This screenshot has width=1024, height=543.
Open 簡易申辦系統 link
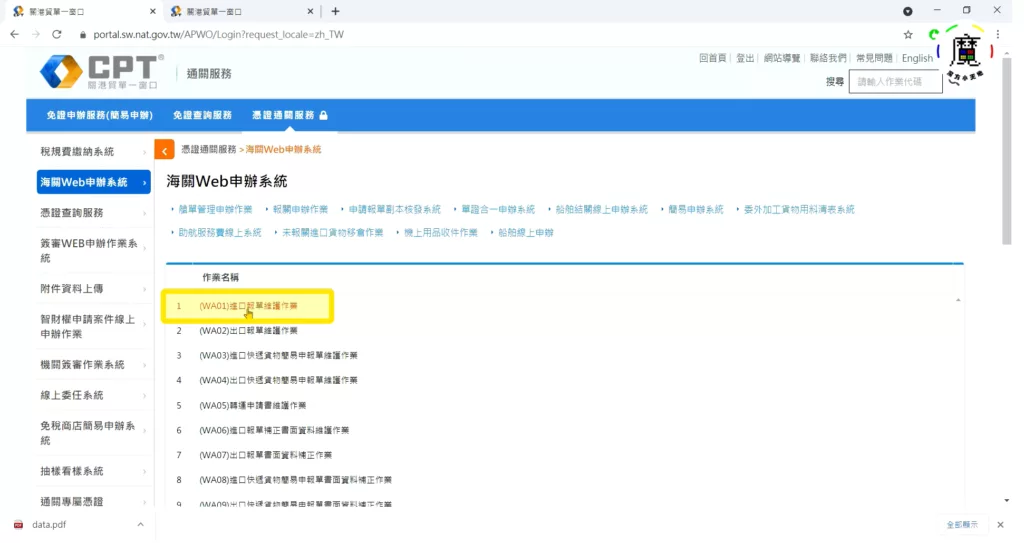(696, 210)
